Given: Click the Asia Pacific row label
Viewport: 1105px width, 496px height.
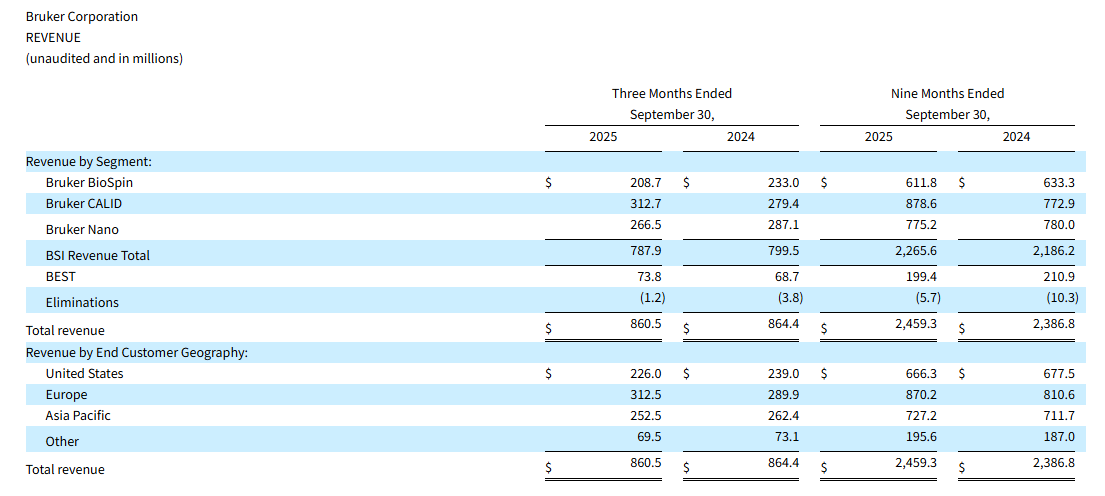Looking at the screenshot, I should click(x=78, y=415).
